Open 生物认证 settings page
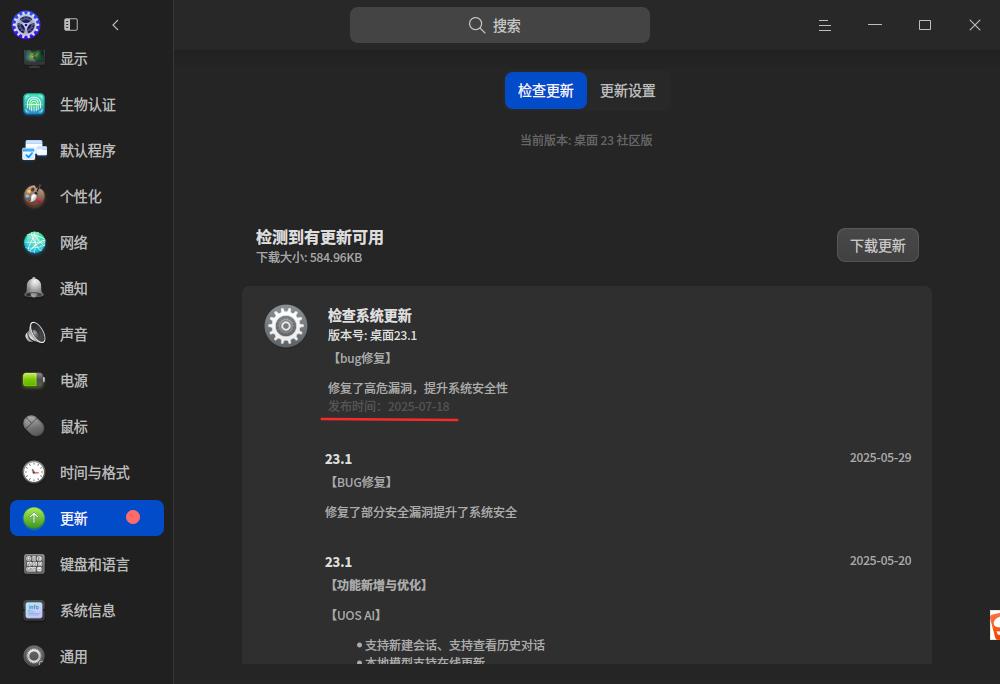 click(87, 105)
